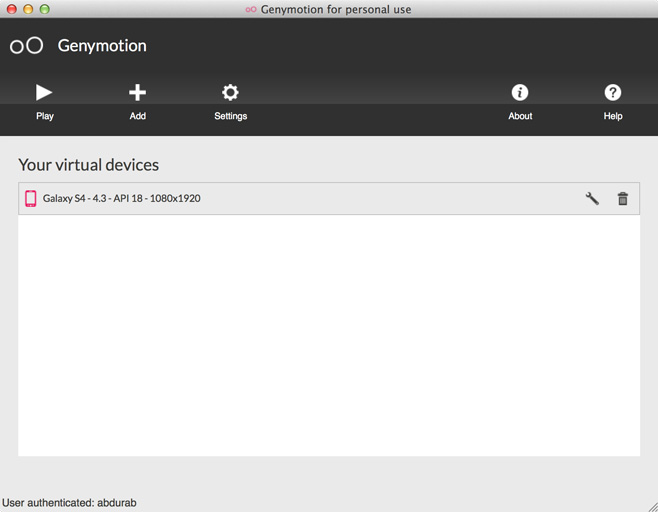Viewport: 658px width, 512px height.
Task: Click the "User authenticated: abdurab" status text
Action: tap(69, 503)
